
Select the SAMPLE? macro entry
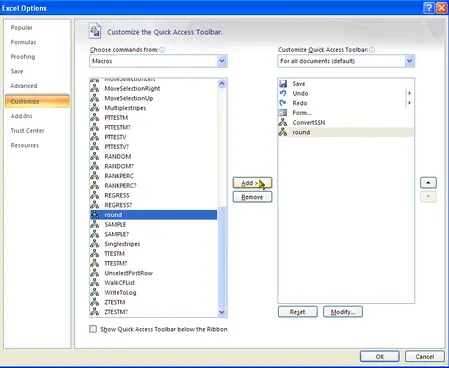click(154, 234)
